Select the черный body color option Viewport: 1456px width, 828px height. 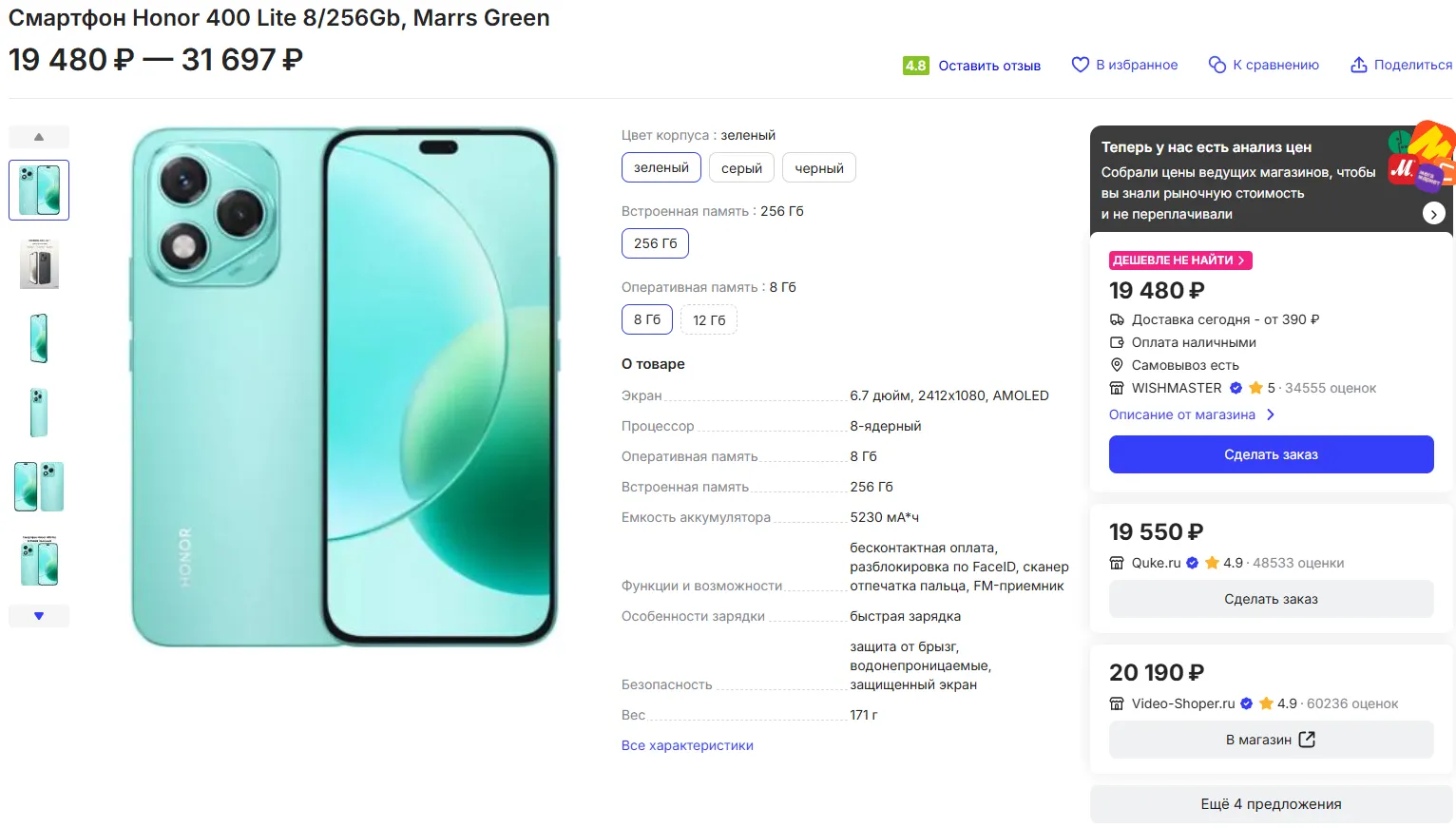pyautogui.click(x=818, y=168)
